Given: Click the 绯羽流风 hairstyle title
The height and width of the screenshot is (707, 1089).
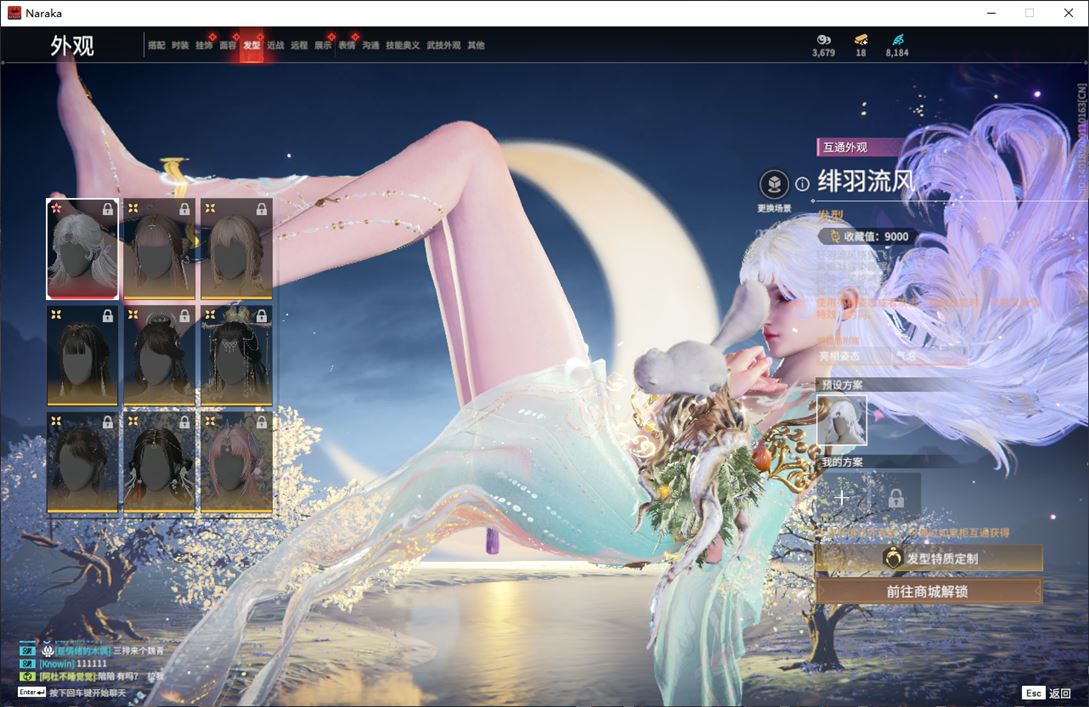Looking at the screenshot, I should (866, 181).
